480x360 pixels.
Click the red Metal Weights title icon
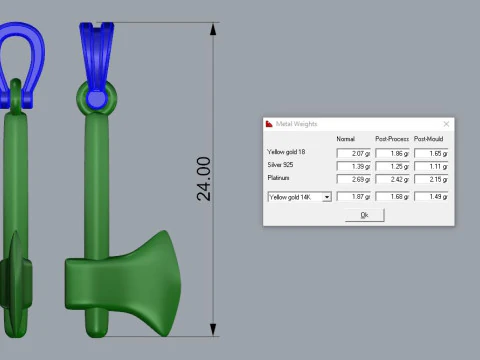[269, 124]
